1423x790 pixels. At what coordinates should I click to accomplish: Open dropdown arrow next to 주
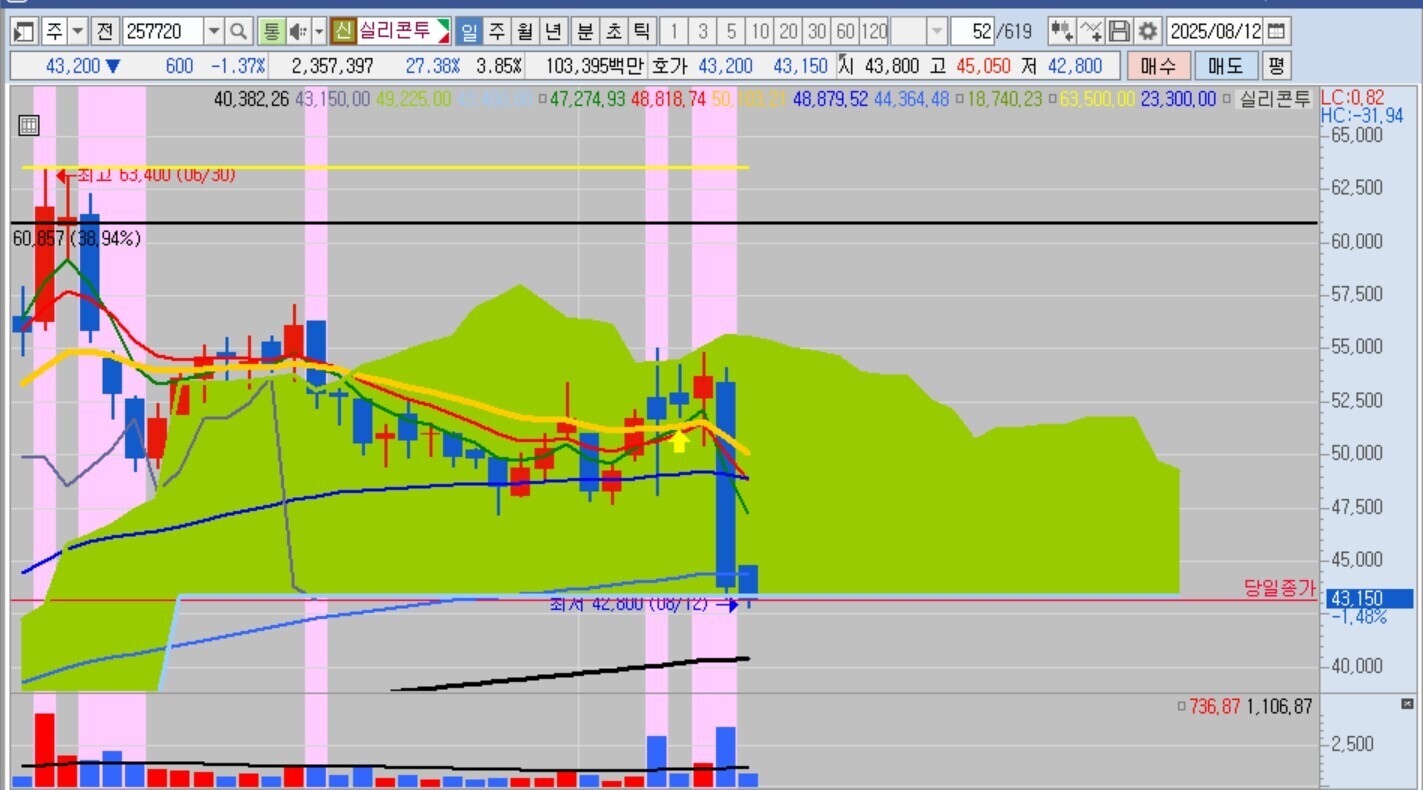coord(78,31)
